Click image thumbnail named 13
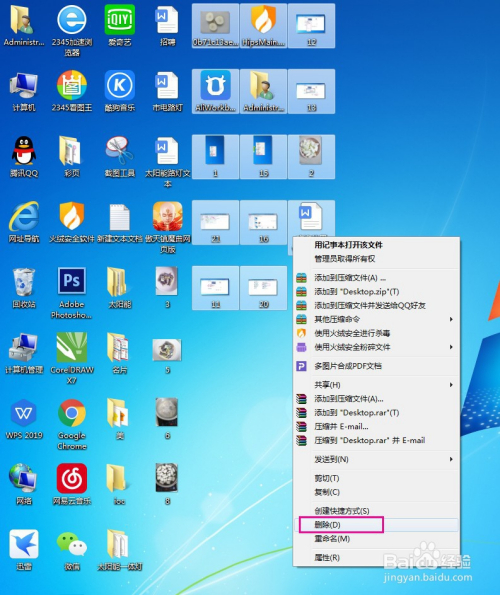Viewport: 500px width, 595px height. pos(311,91)
